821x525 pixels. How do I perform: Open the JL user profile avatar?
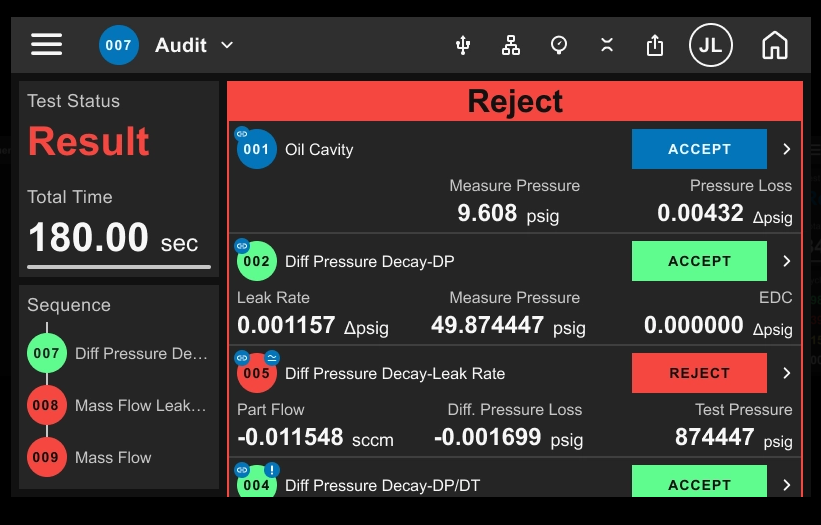click(711, 45)
